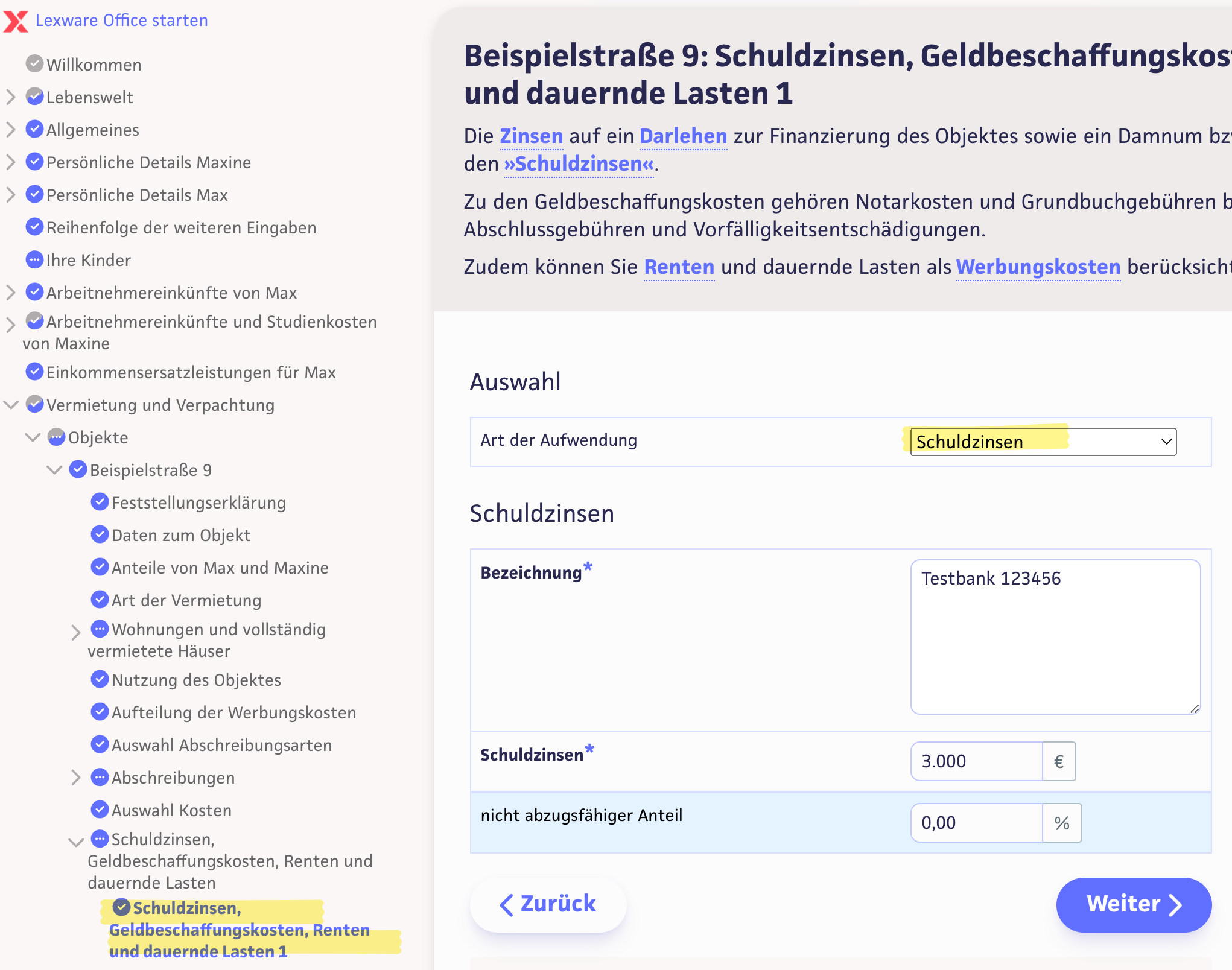Viewport: 1232px width, 970px height.
Task: Expand Wohnungen und vollständig vermietete Häuser
Action: [75, 632]
